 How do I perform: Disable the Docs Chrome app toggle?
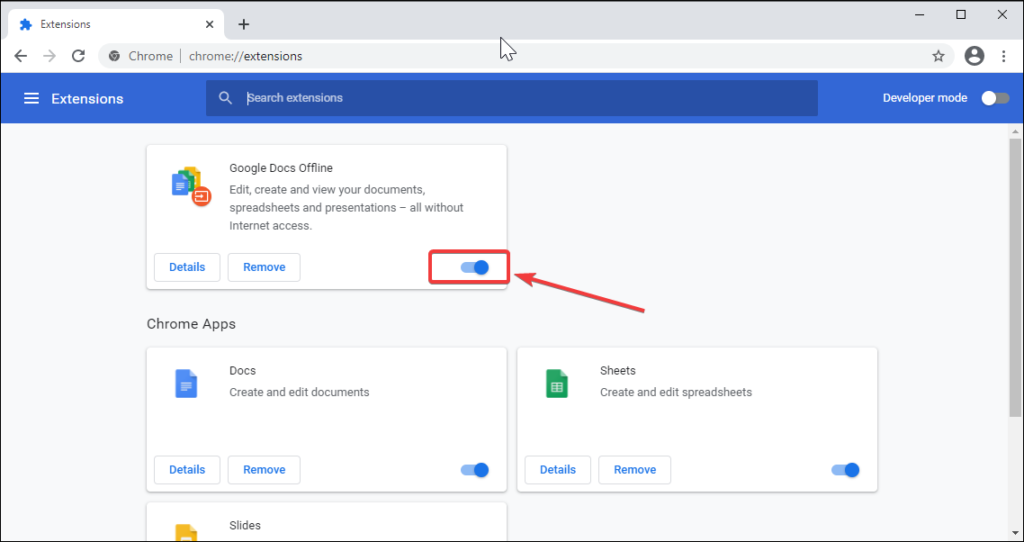coord(475,470)
